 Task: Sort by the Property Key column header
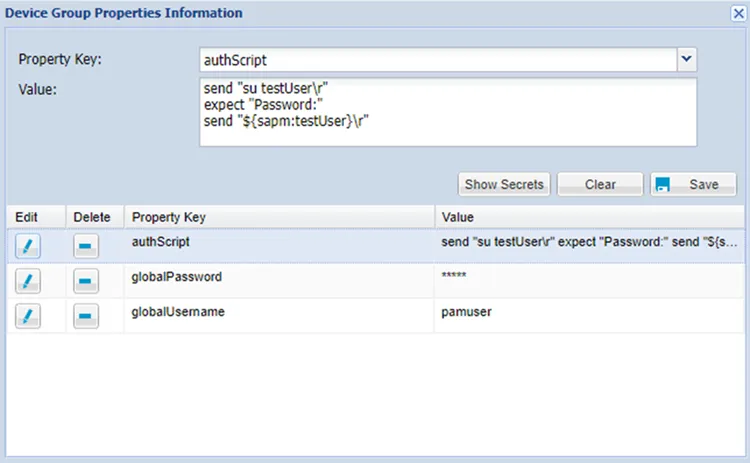pos(279,217)
